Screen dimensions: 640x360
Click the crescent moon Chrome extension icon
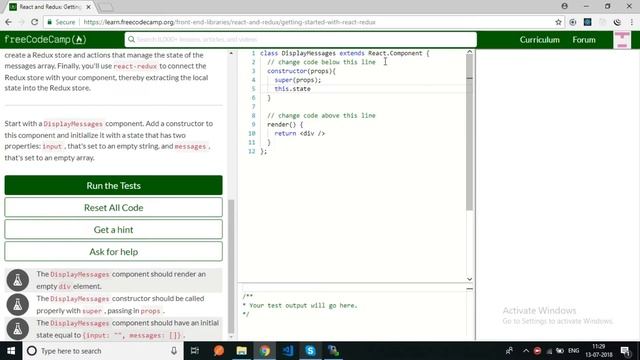[617, 22]
